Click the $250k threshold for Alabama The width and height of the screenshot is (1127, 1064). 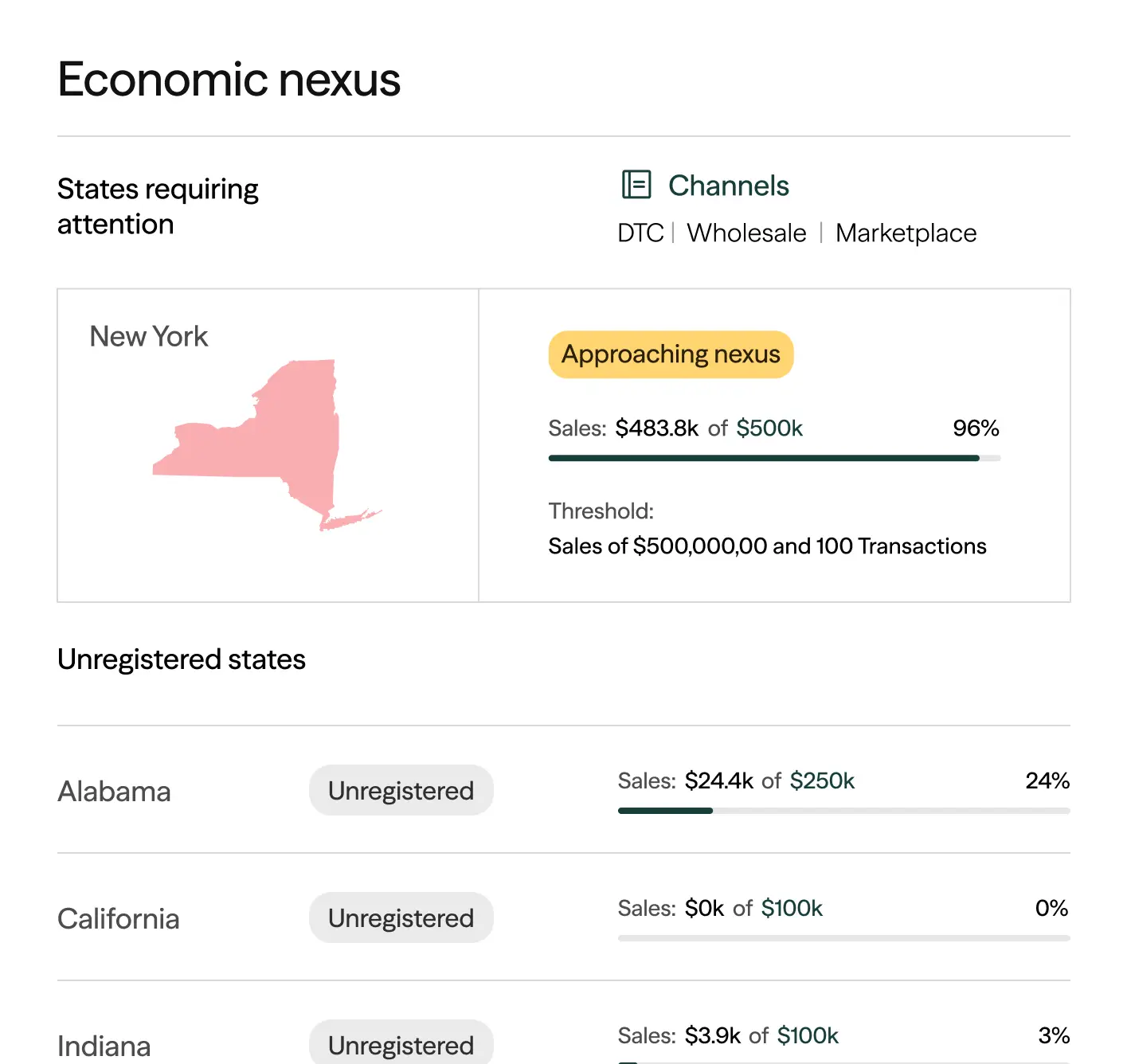pos(822,780)
